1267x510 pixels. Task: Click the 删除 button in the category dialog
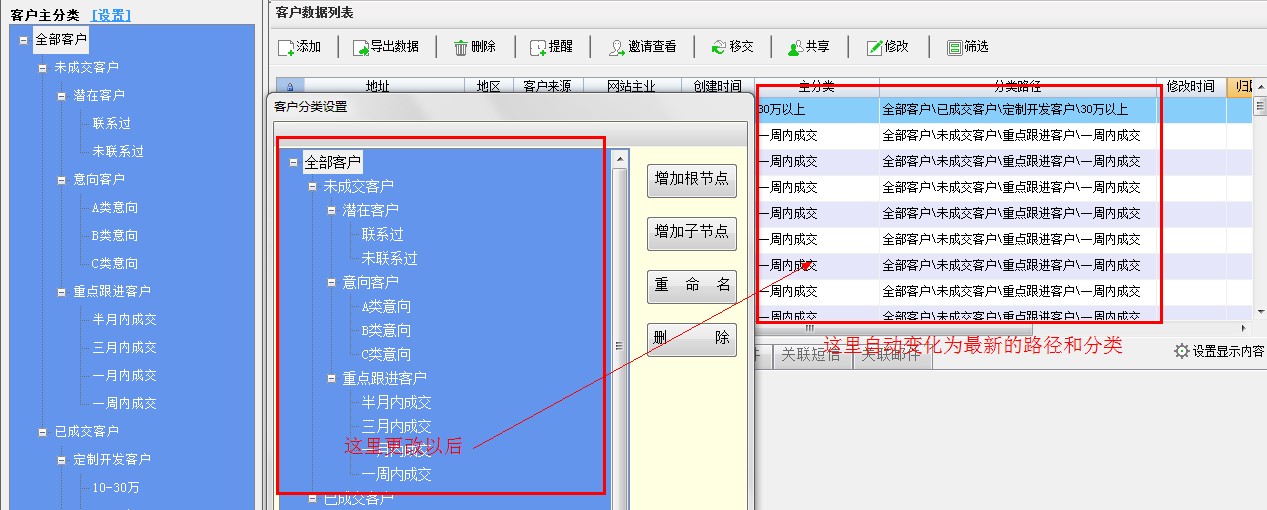[692, 339]
